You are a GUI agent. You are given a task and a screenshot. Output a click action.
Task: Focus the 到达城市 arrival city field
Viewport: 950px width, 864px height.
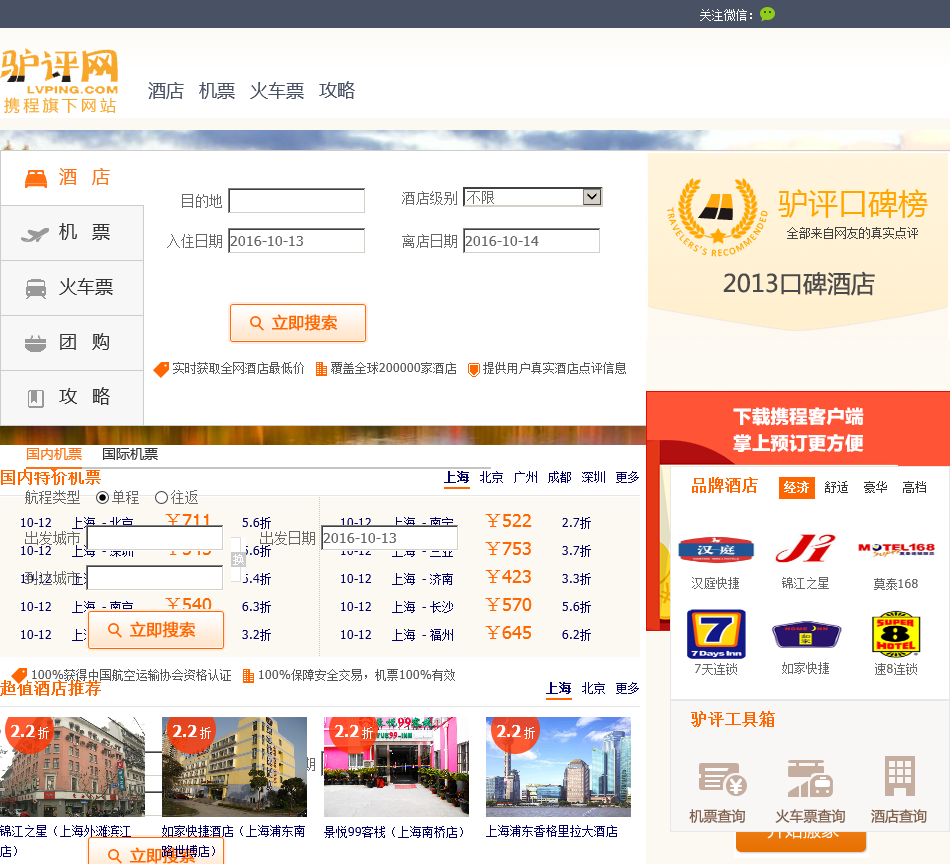coord(154,577)
